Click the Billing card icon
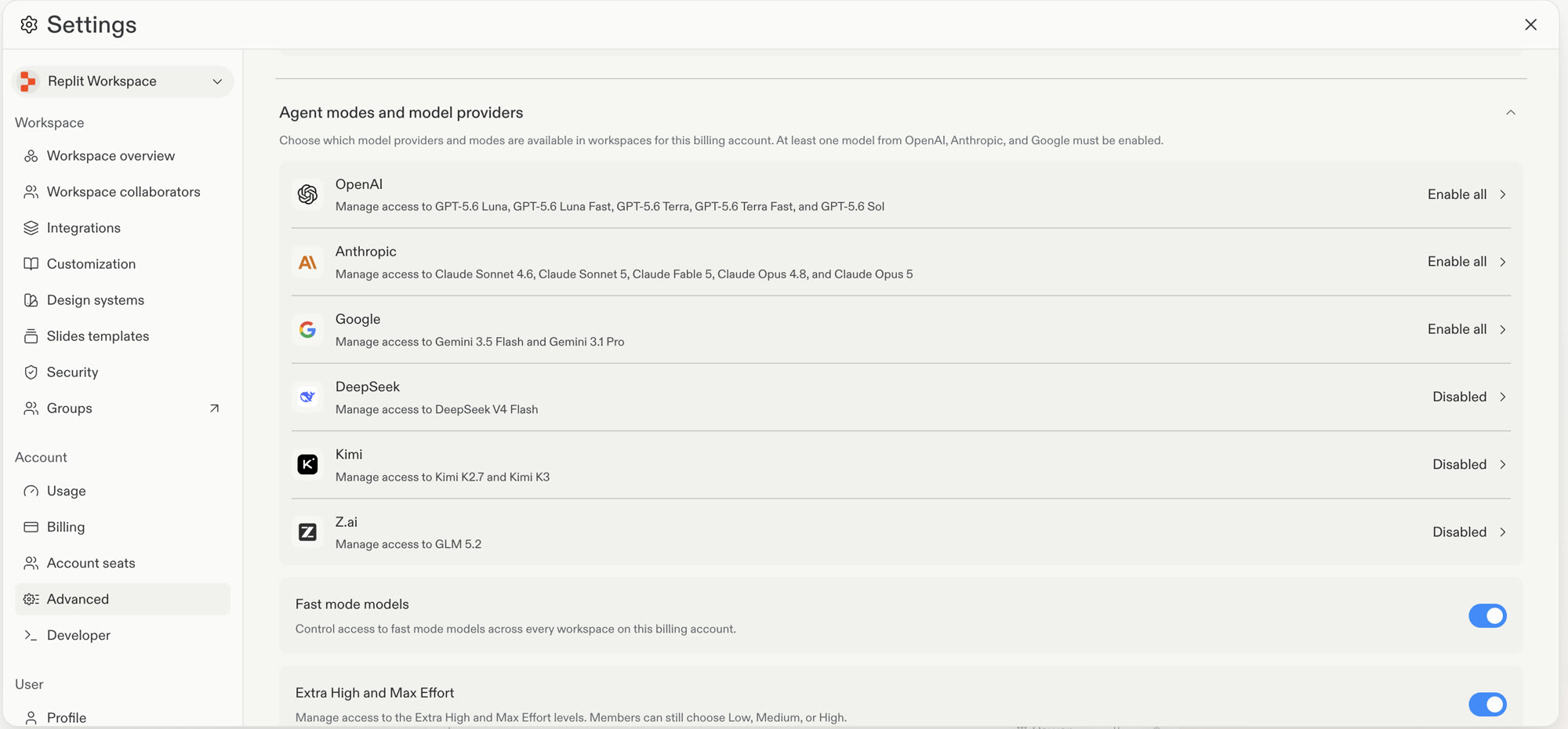 pos(31,528)
